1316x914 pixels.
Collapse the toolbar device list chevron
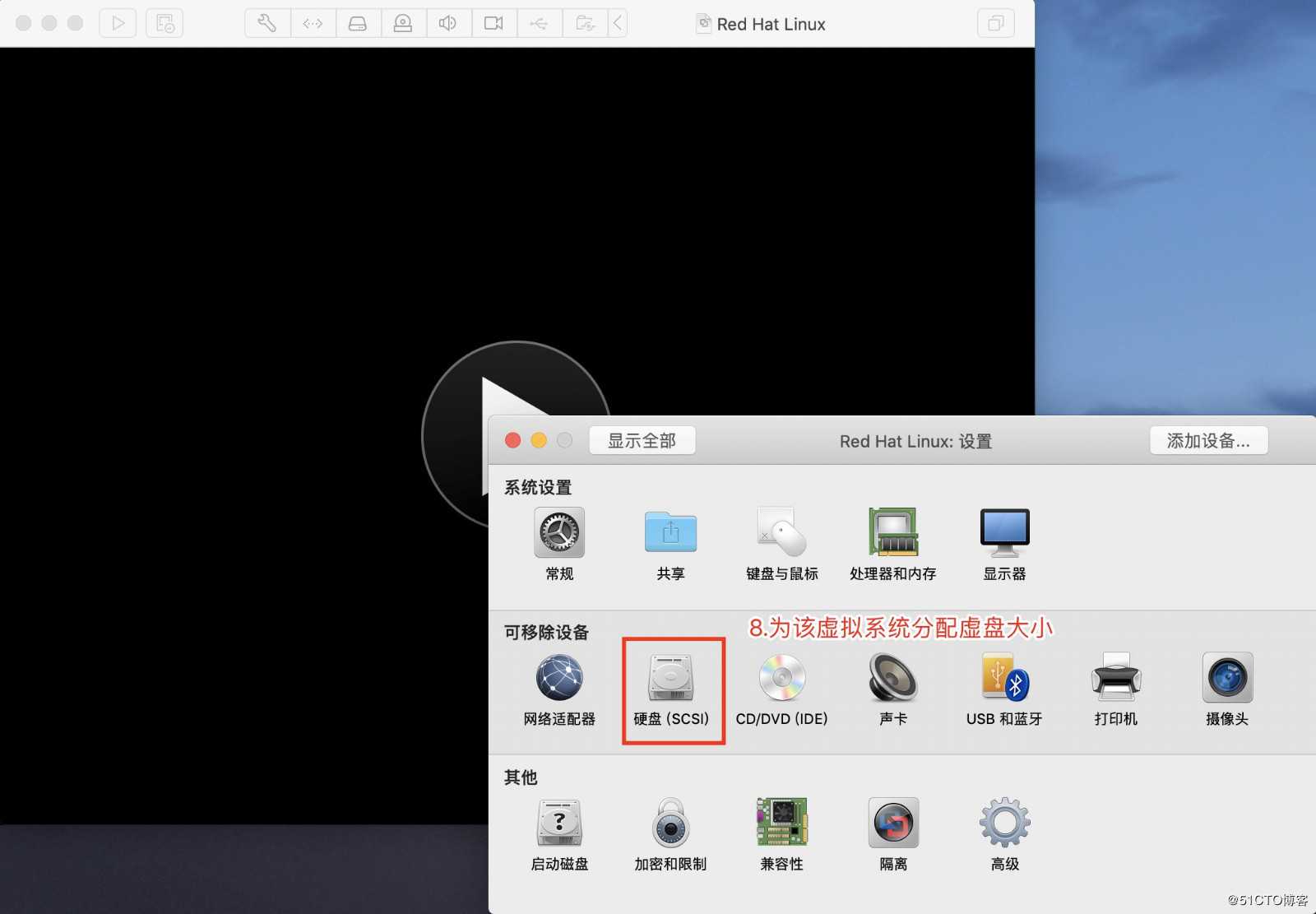[618, 23]
